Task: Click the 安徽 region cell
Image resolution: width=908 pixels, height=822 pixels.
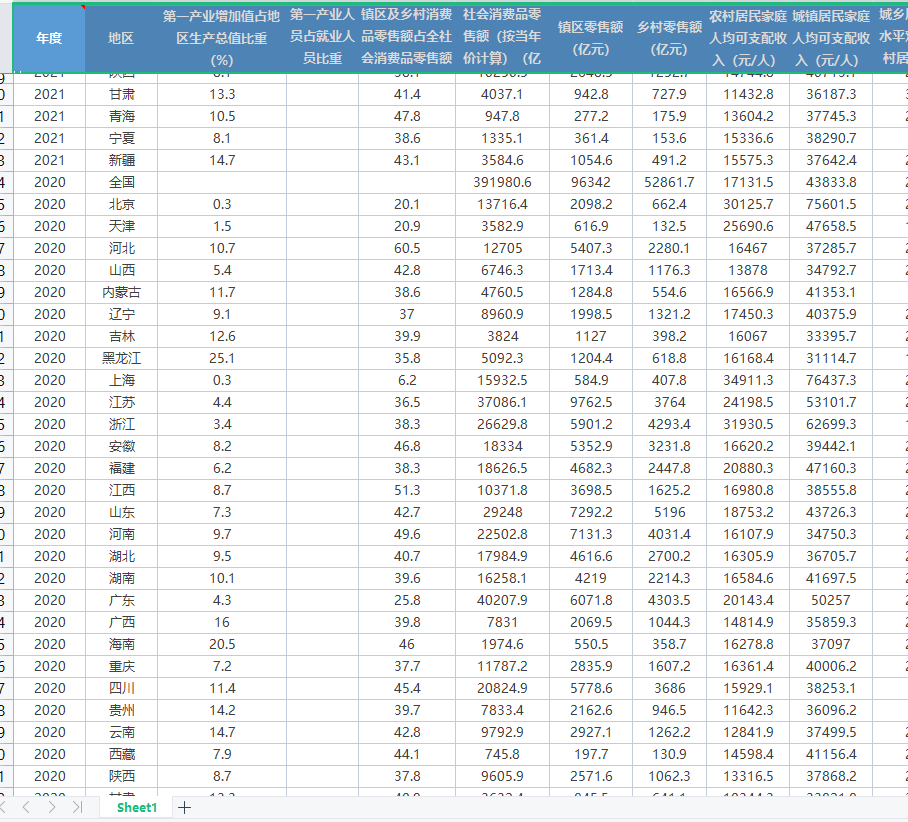Action: [121, 447]
